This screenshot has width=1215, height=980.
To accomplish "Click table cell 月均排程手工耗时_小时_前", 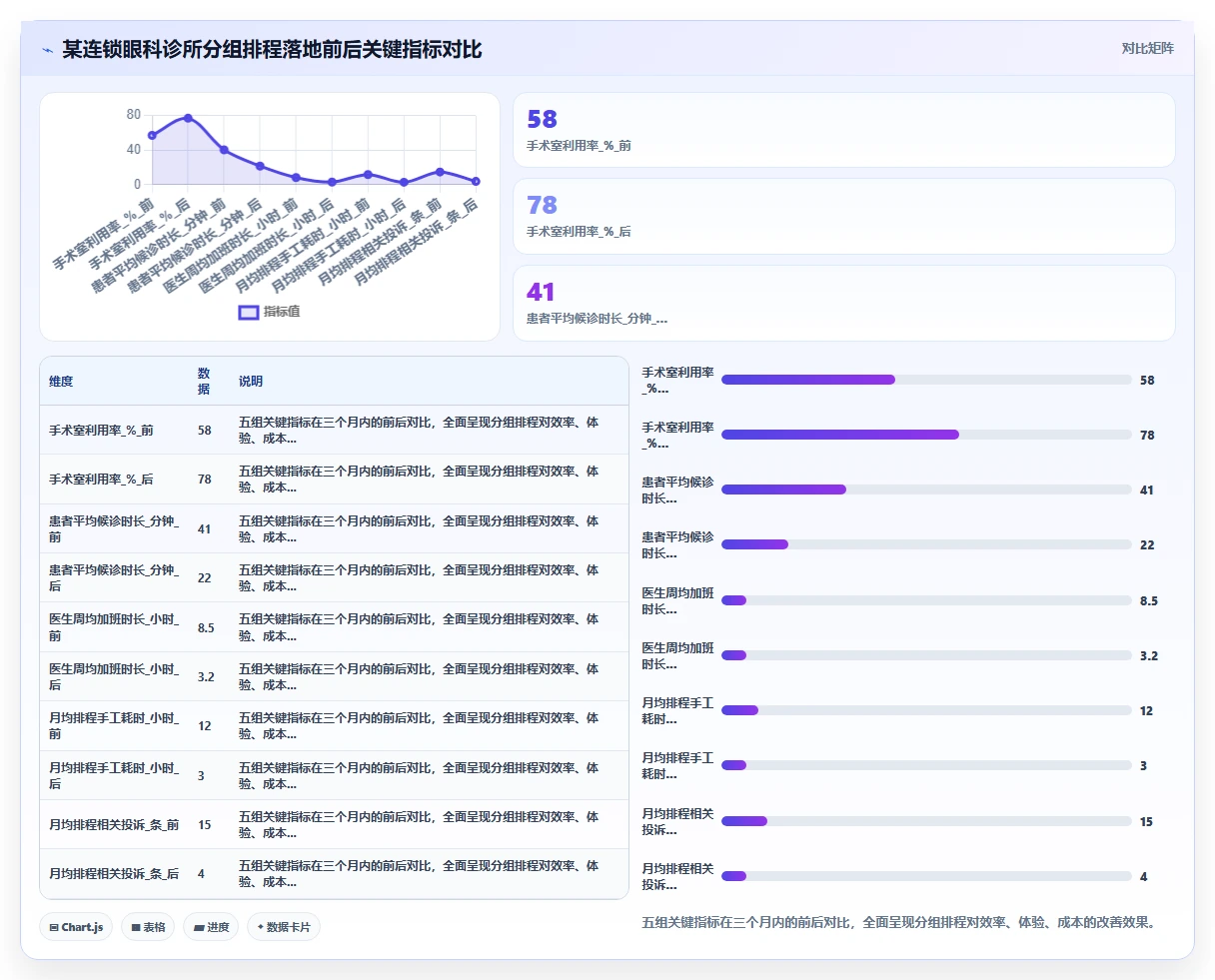I will (114, 726).
